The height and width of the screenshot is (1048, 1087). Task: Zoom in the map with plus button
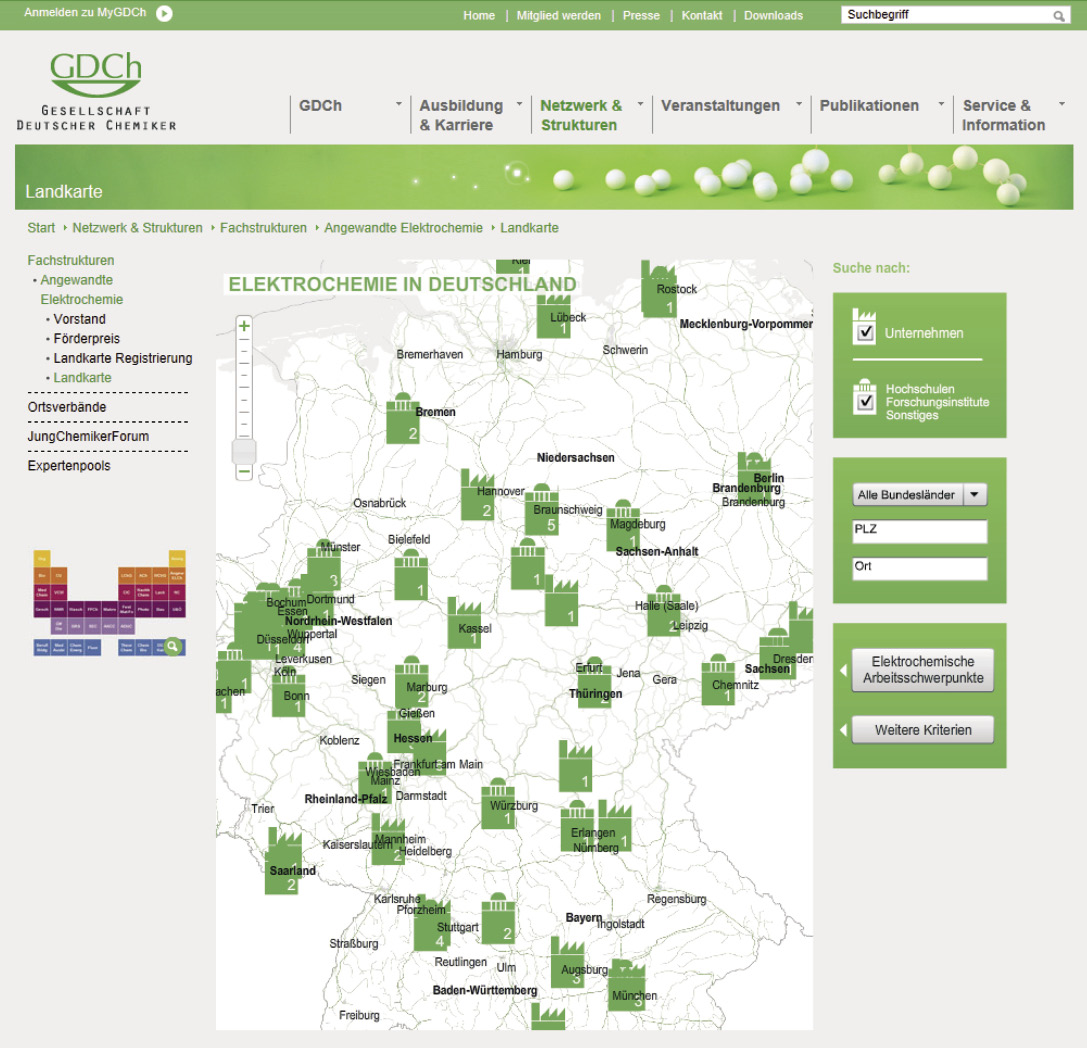244,326
